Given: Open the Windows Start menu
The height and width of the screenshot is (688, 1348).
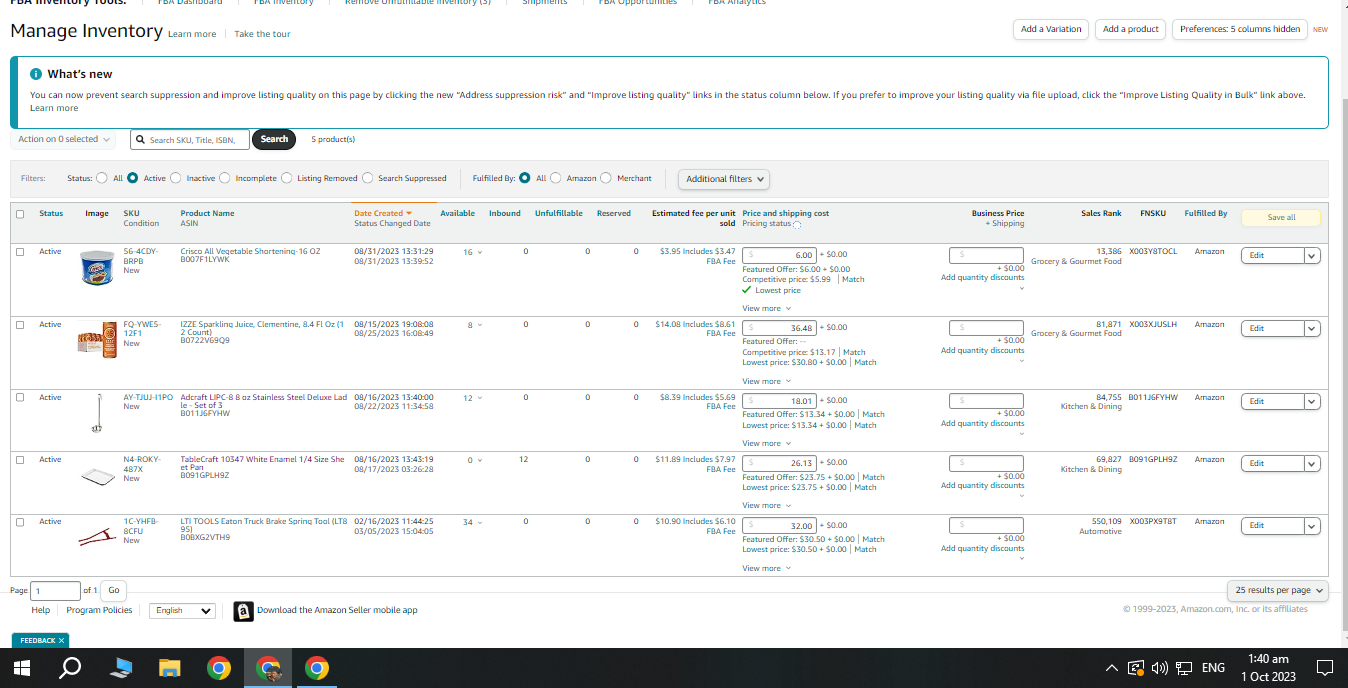Looking at the screenshot, I should click(22, 668).
